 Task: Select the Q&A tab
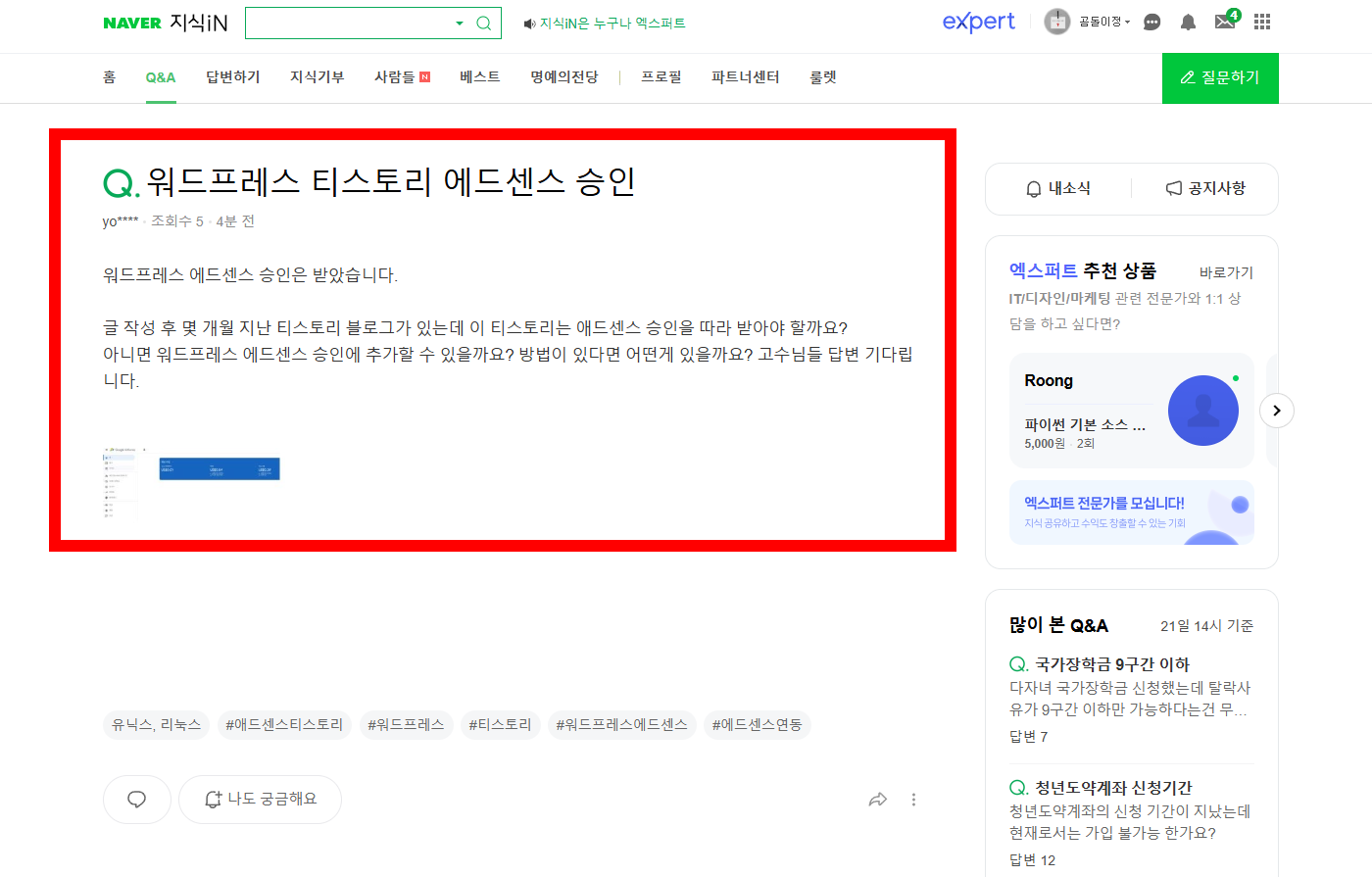[161, 77]
